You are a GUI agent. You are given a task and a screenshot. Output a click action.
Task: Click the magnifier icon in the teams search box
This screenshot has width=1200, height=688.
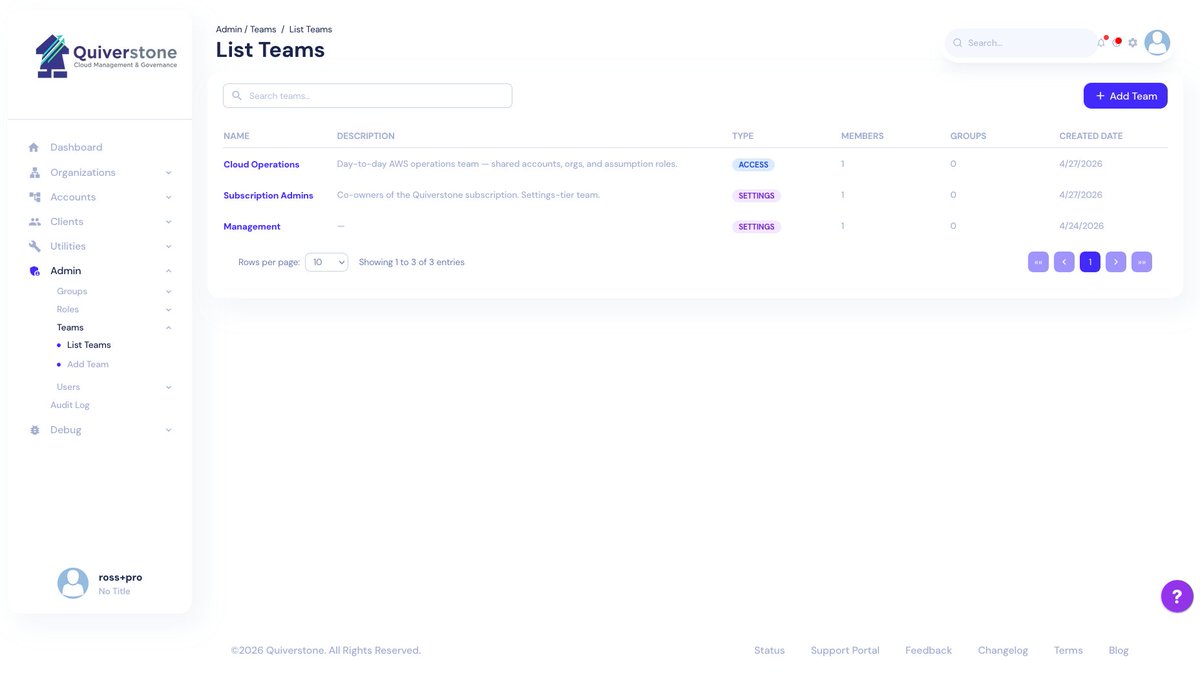[237, 96]
